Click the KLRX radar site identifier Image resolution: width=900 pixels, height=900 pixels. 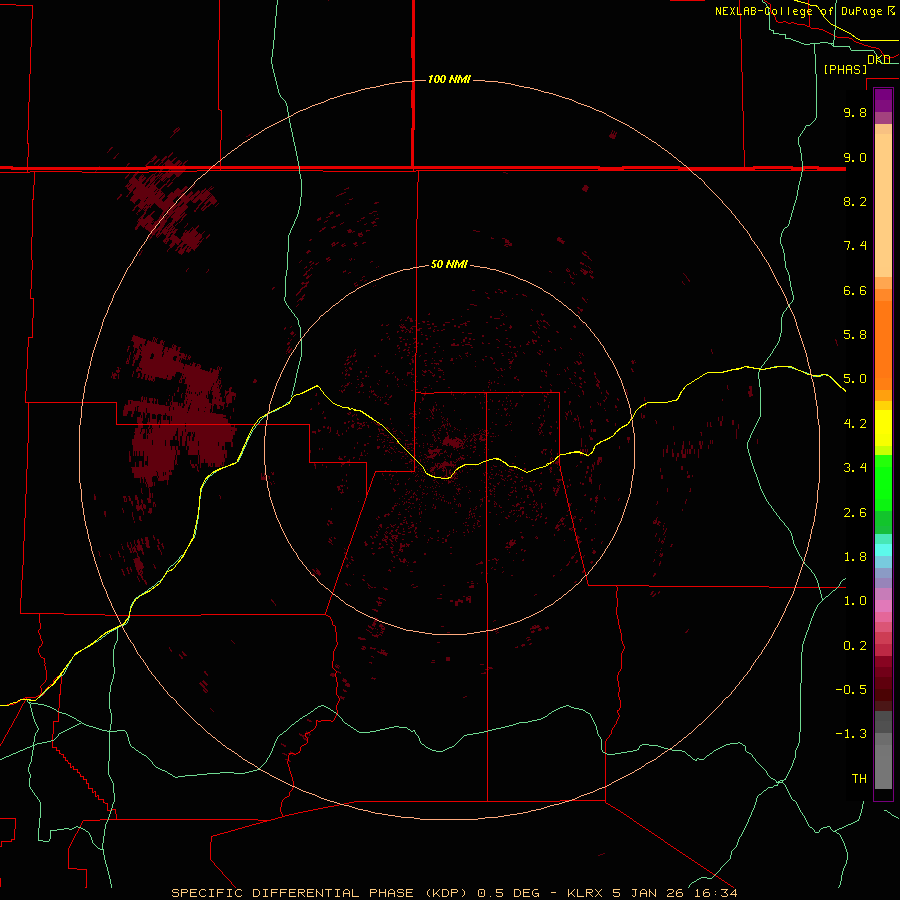coord(585,893)
